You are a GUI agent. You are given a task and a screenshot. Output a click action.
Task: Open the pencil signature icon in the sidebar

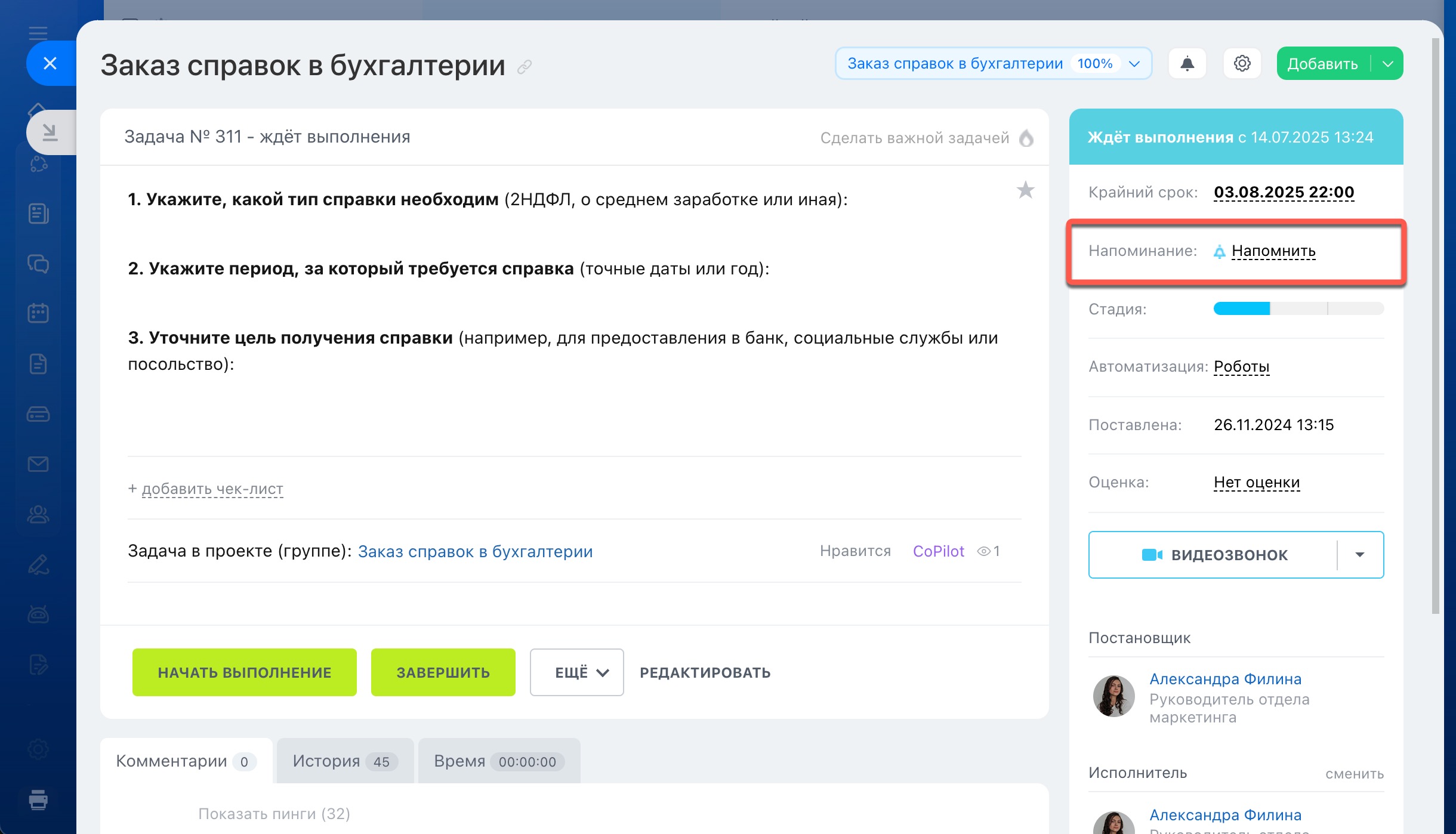(38, 564)
